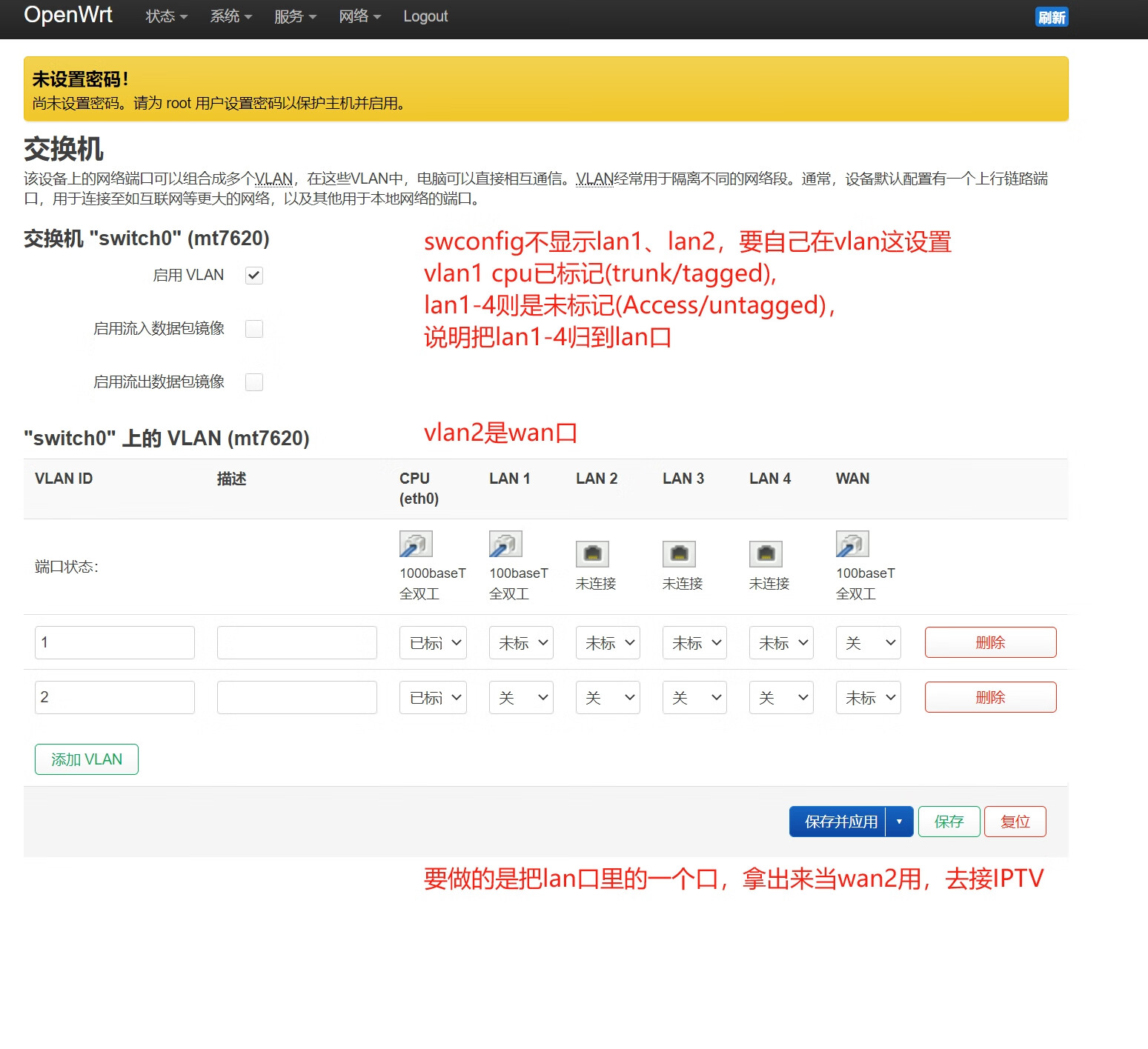This screenshot has width=1148, height=1049.
Task: Click the CPU (eth0) port status icon
Action: pos(415,545)
